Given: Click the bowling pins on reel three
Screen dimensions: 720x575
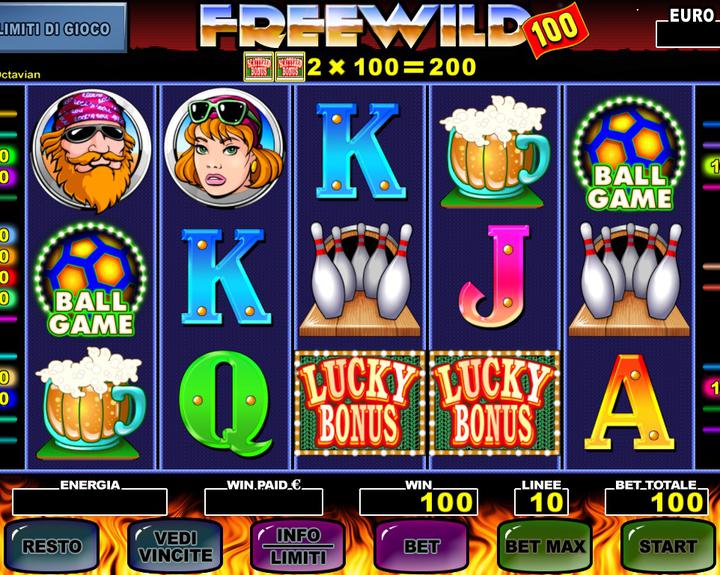Looking at the screenshot, I should (x=360, y=279).
